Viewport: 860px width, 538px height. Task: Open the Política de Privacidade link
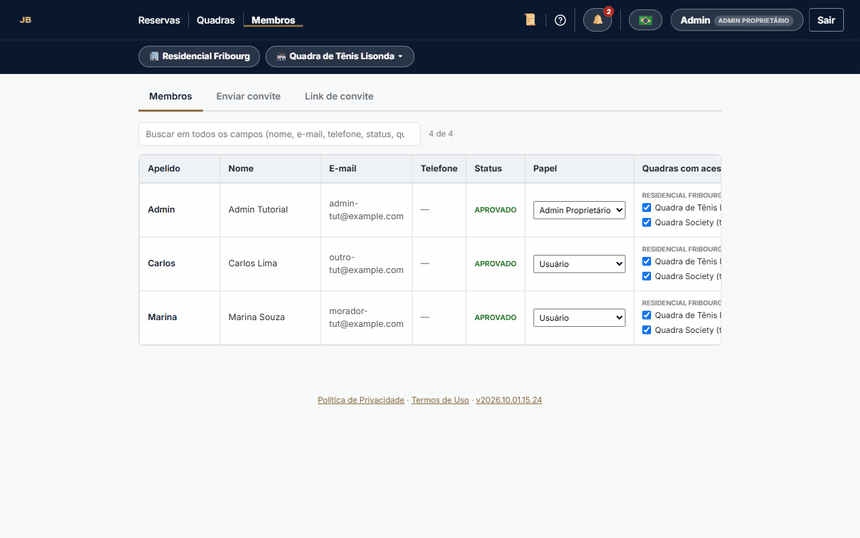coord(361,400)
